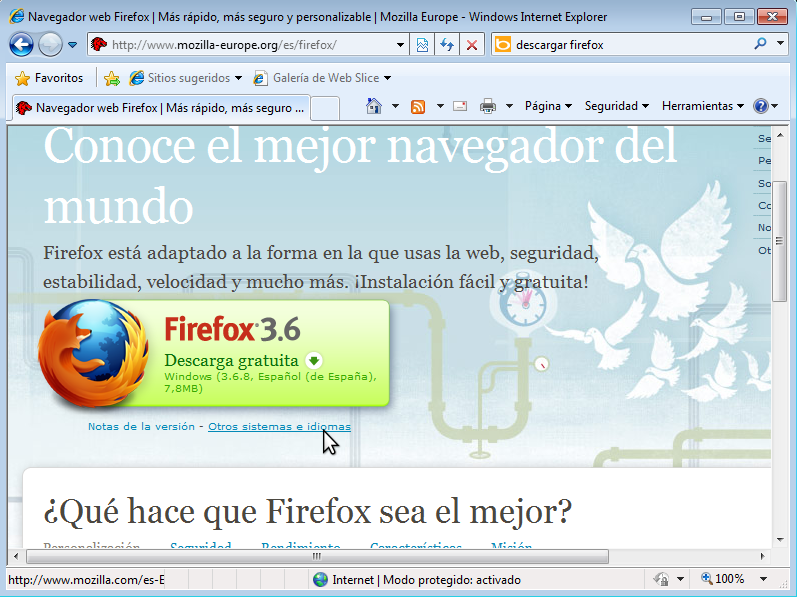Click Add to Favorites Bar icon
The width and height of the screenshot is (797, 597).
[111, 78]
